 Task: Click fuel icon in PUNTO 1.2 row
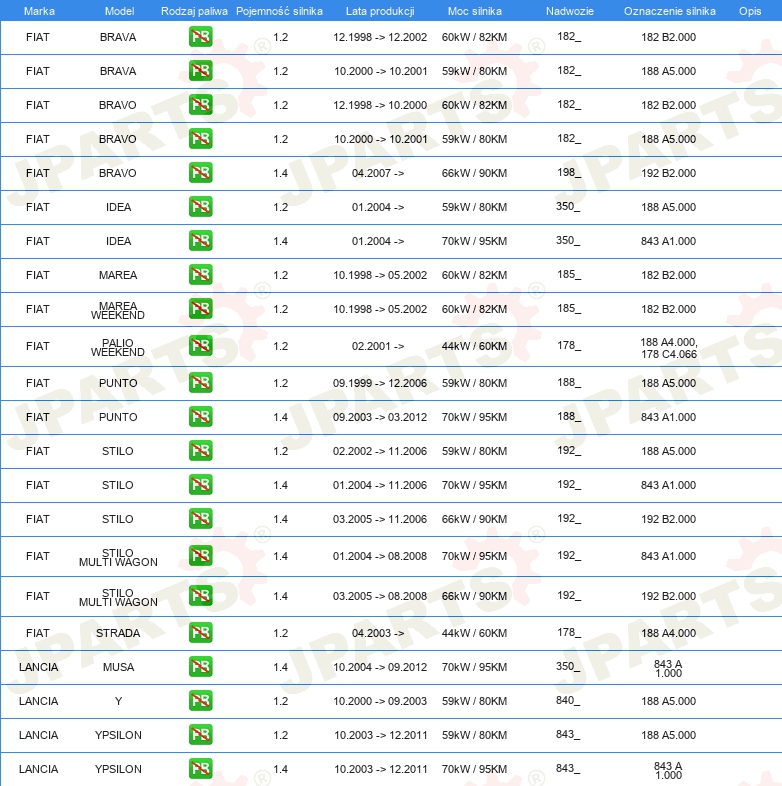coord(201,383)
